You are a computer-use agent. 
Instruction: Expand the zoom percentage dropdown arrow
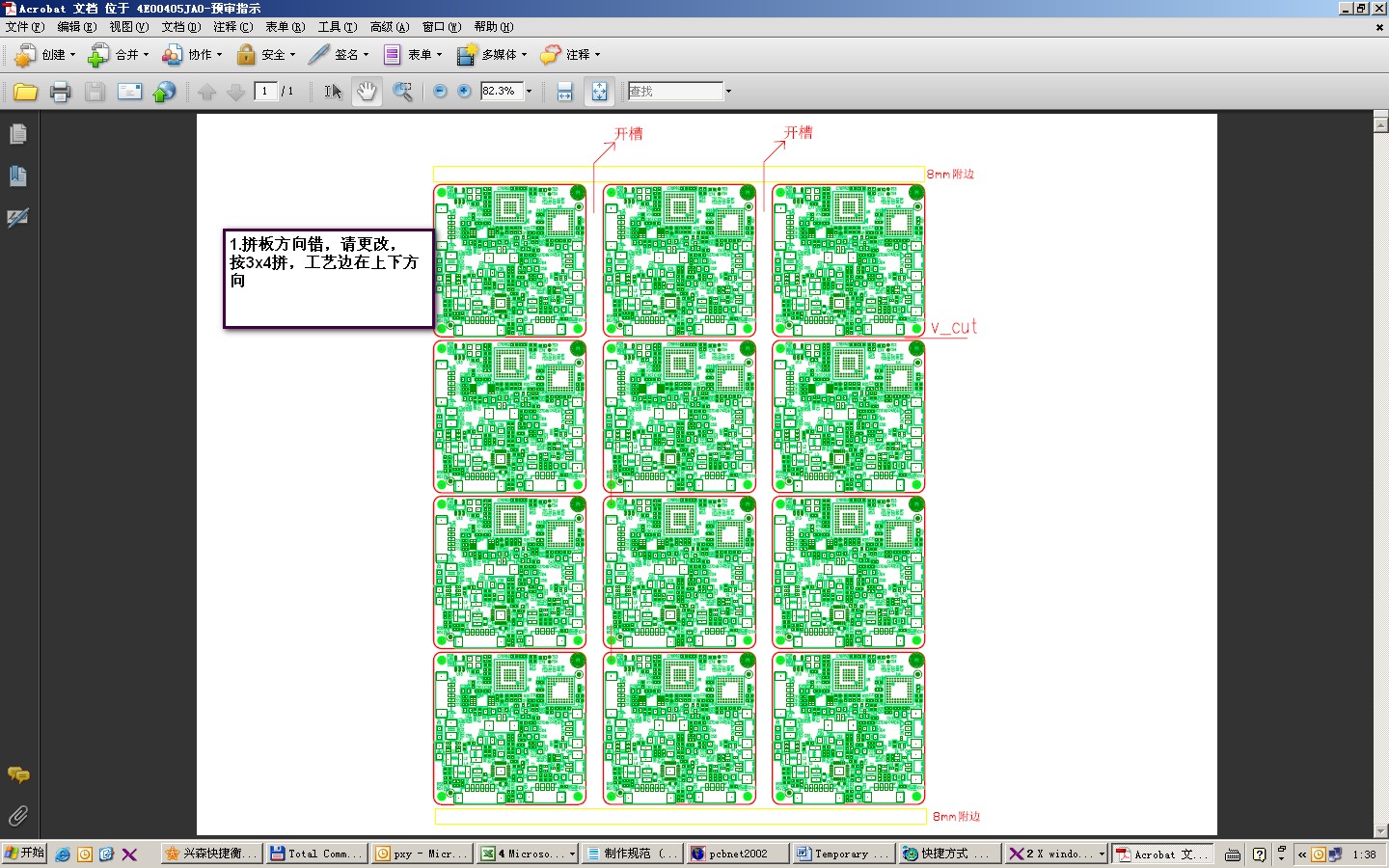point(529,92)
